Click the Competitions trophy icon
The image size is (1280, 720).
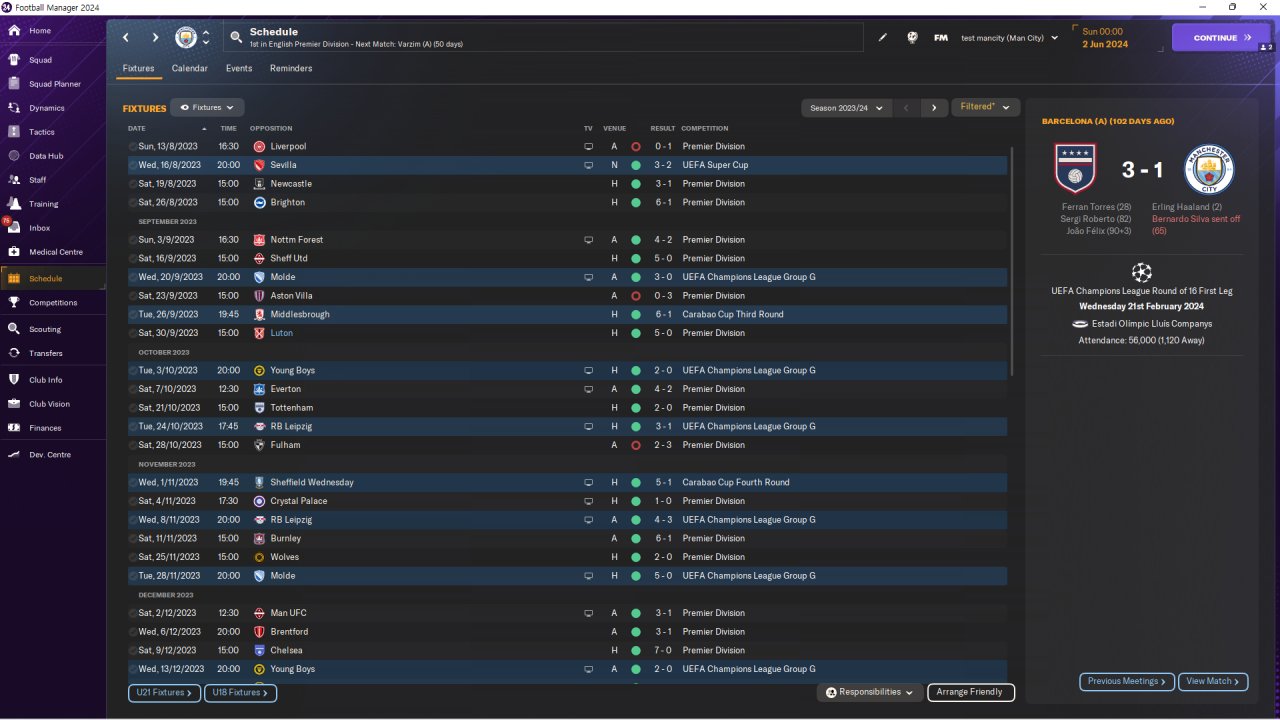point(14,302)
